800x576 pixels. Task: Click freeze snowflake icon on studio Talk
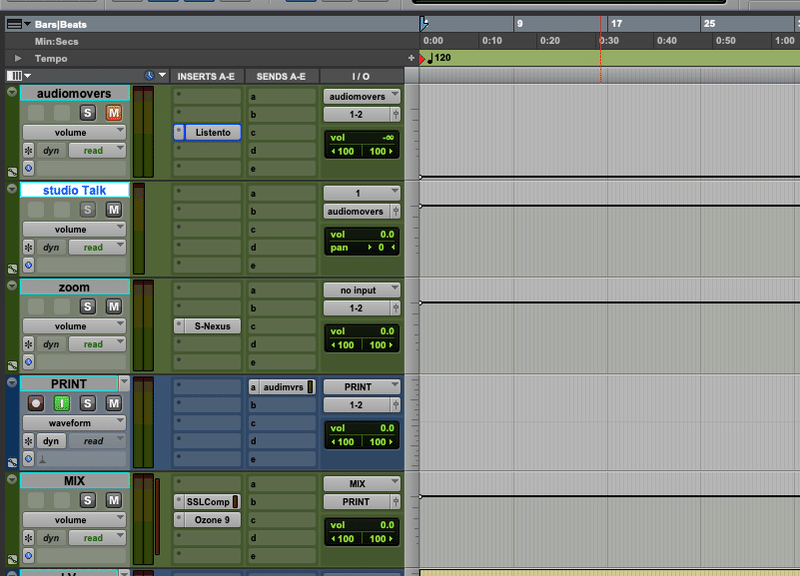coord(29,247)
